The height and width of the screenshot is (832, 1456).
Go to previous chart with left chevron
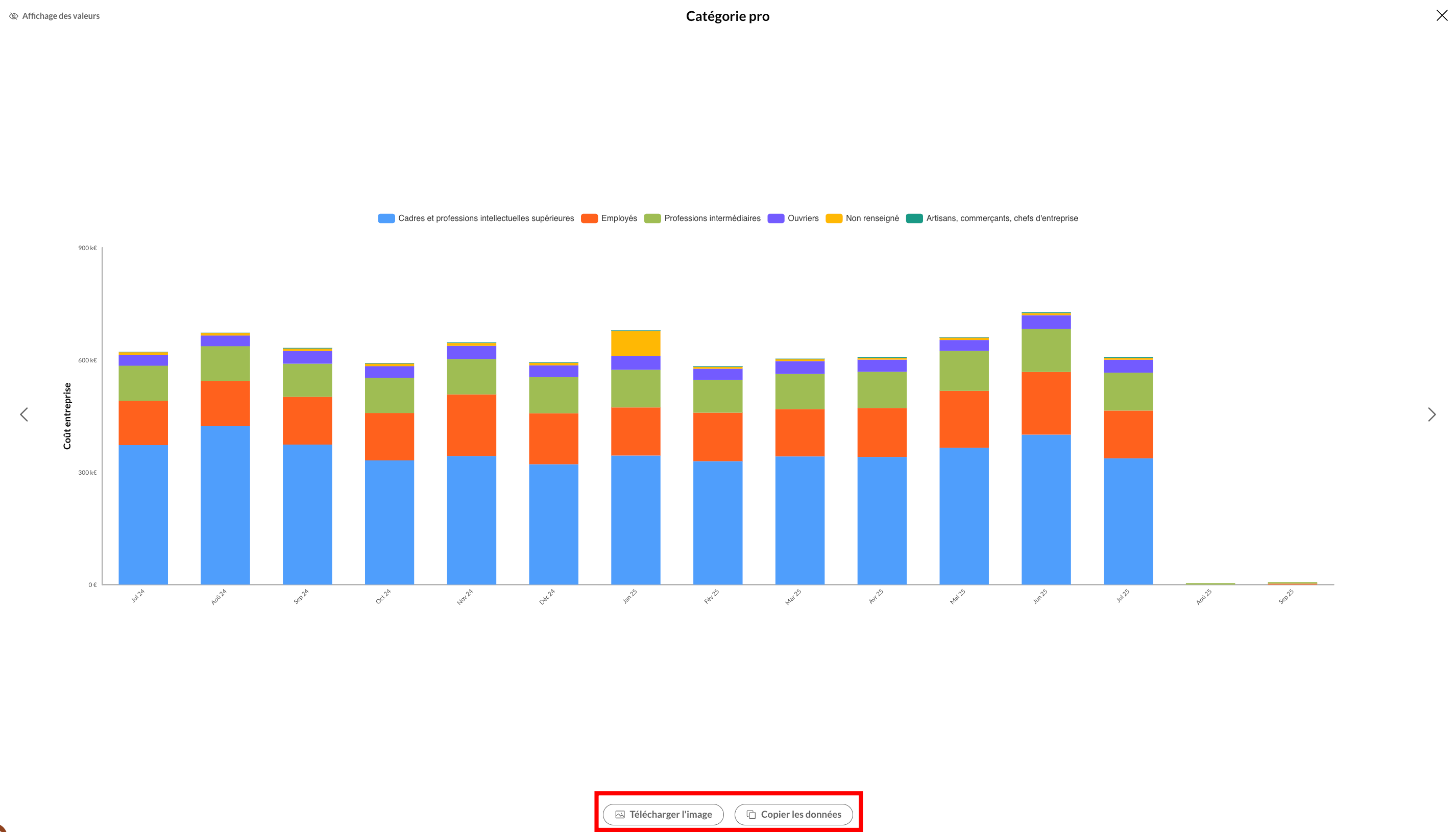coord(24,414)
